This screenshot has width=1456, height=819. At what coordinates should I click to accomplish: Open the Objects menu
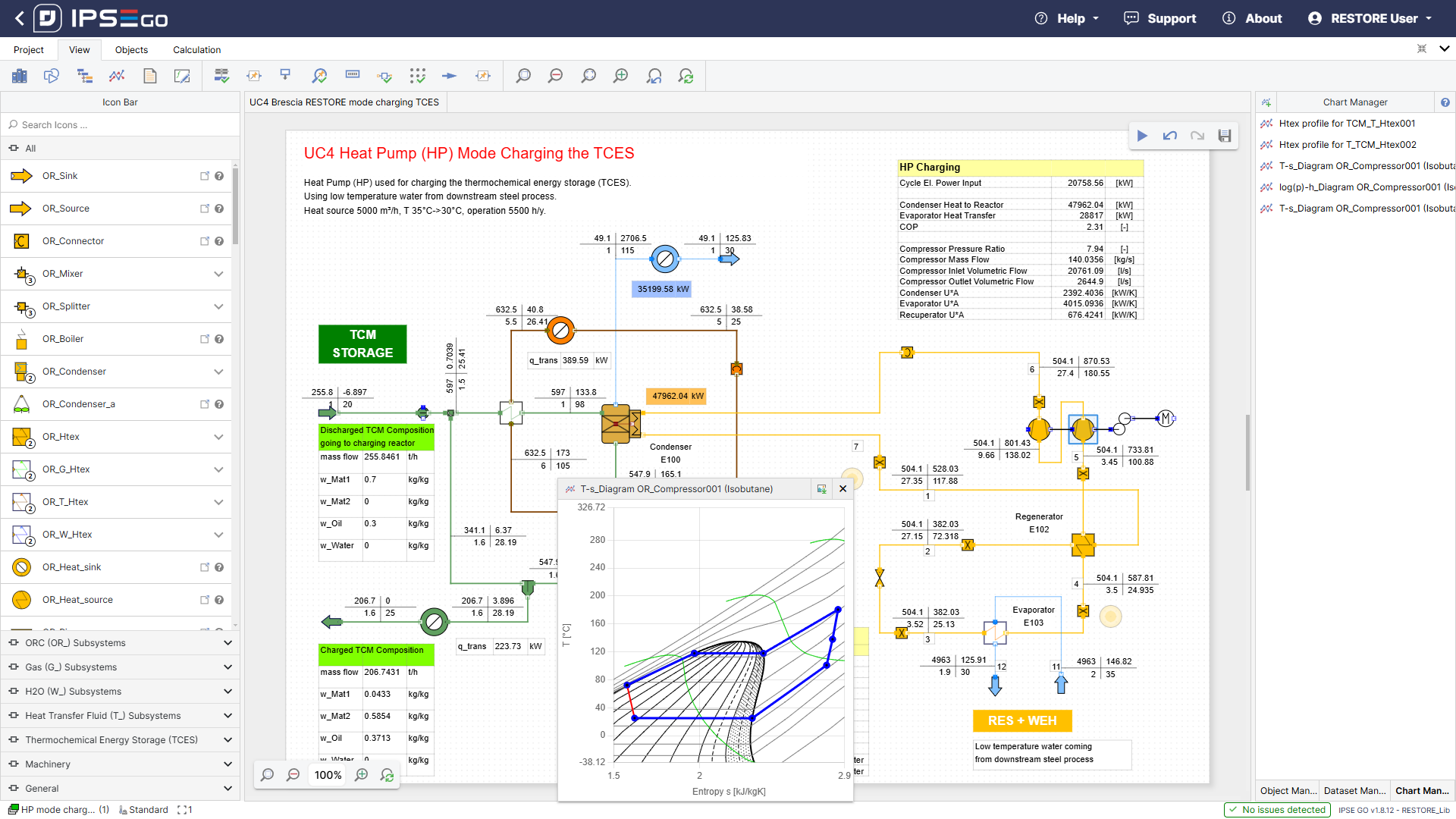pos(131,50)
